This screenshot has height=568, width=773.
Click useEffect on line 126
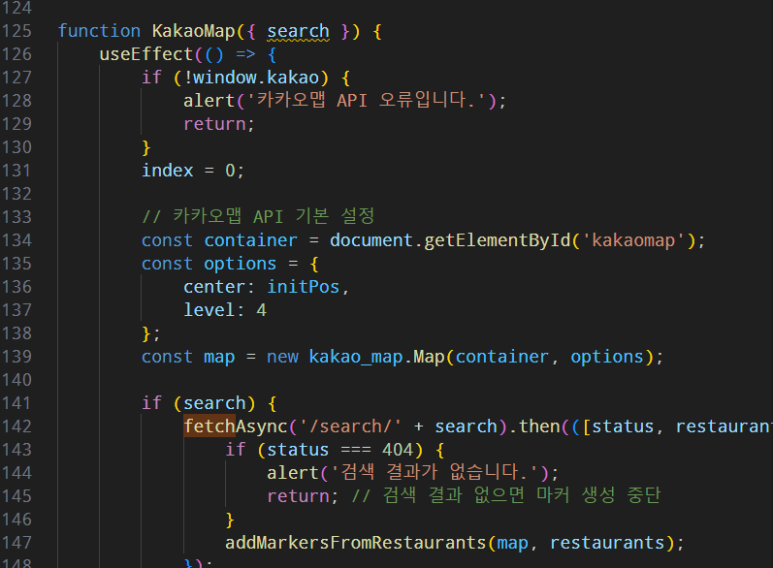click(146, 54)
